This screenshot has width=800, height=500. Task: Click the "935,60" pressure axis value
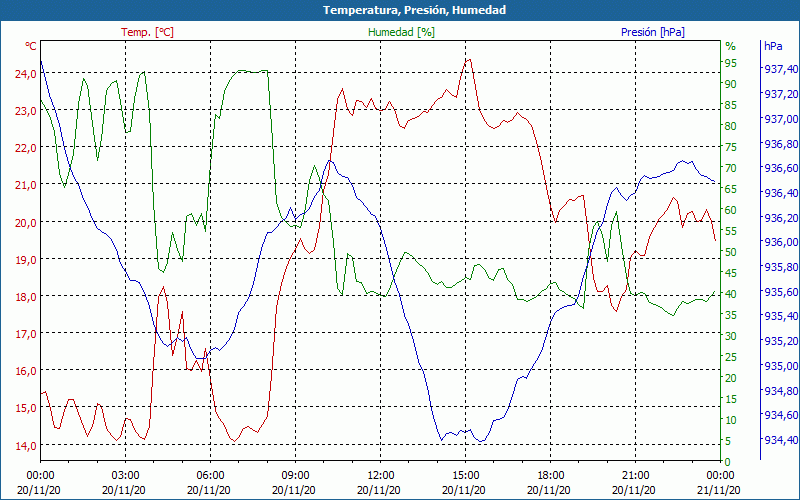click(x=781, y=292)
